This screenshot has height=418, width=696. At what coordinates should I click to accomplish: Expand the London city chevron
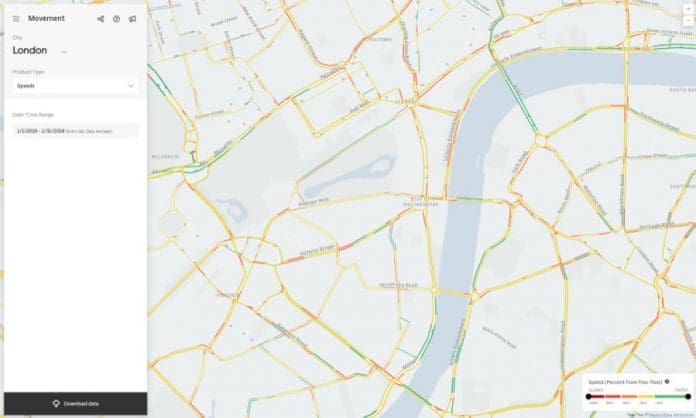click(x=64, y=52)
